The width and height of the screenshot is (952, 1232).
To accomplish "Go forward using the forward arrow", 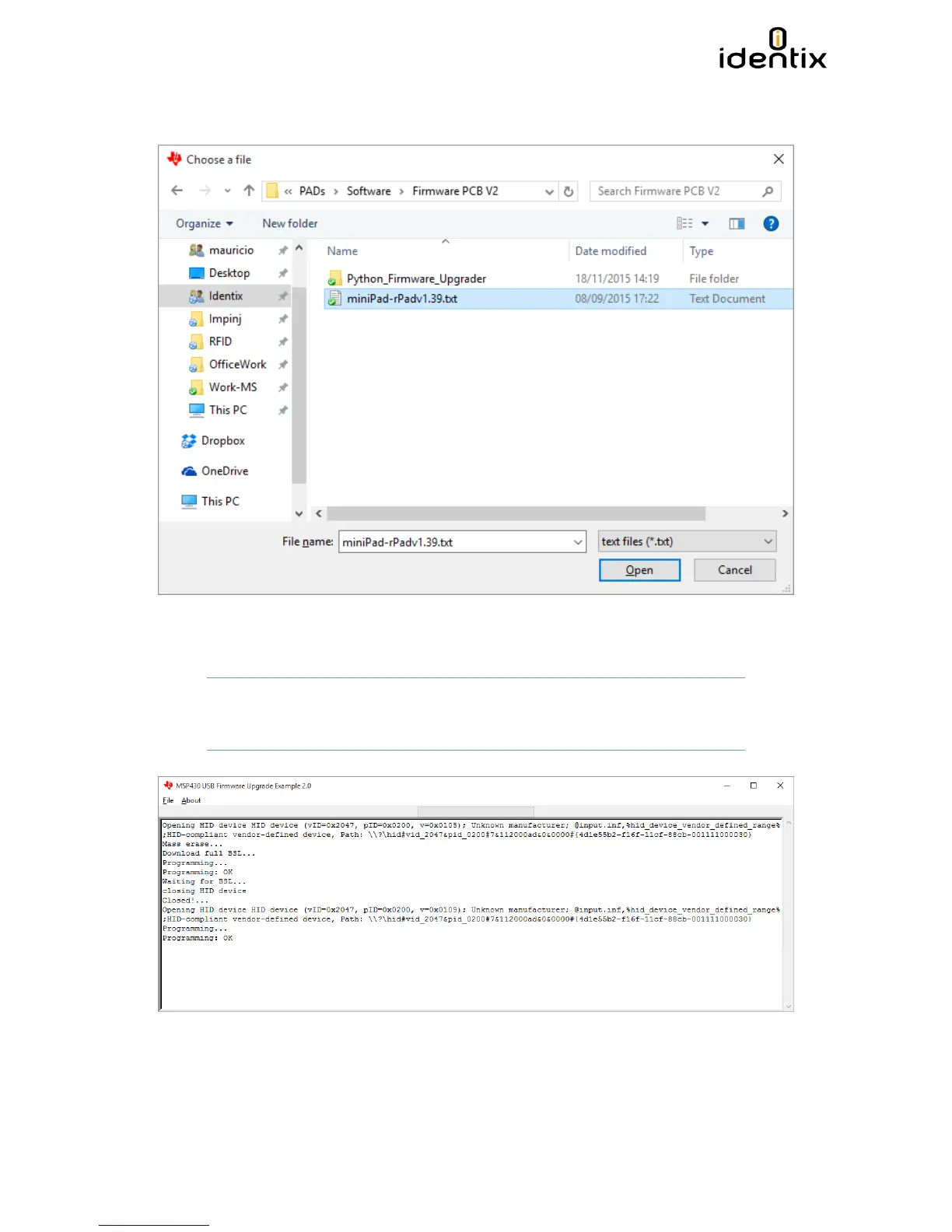I will coord(205,191).
